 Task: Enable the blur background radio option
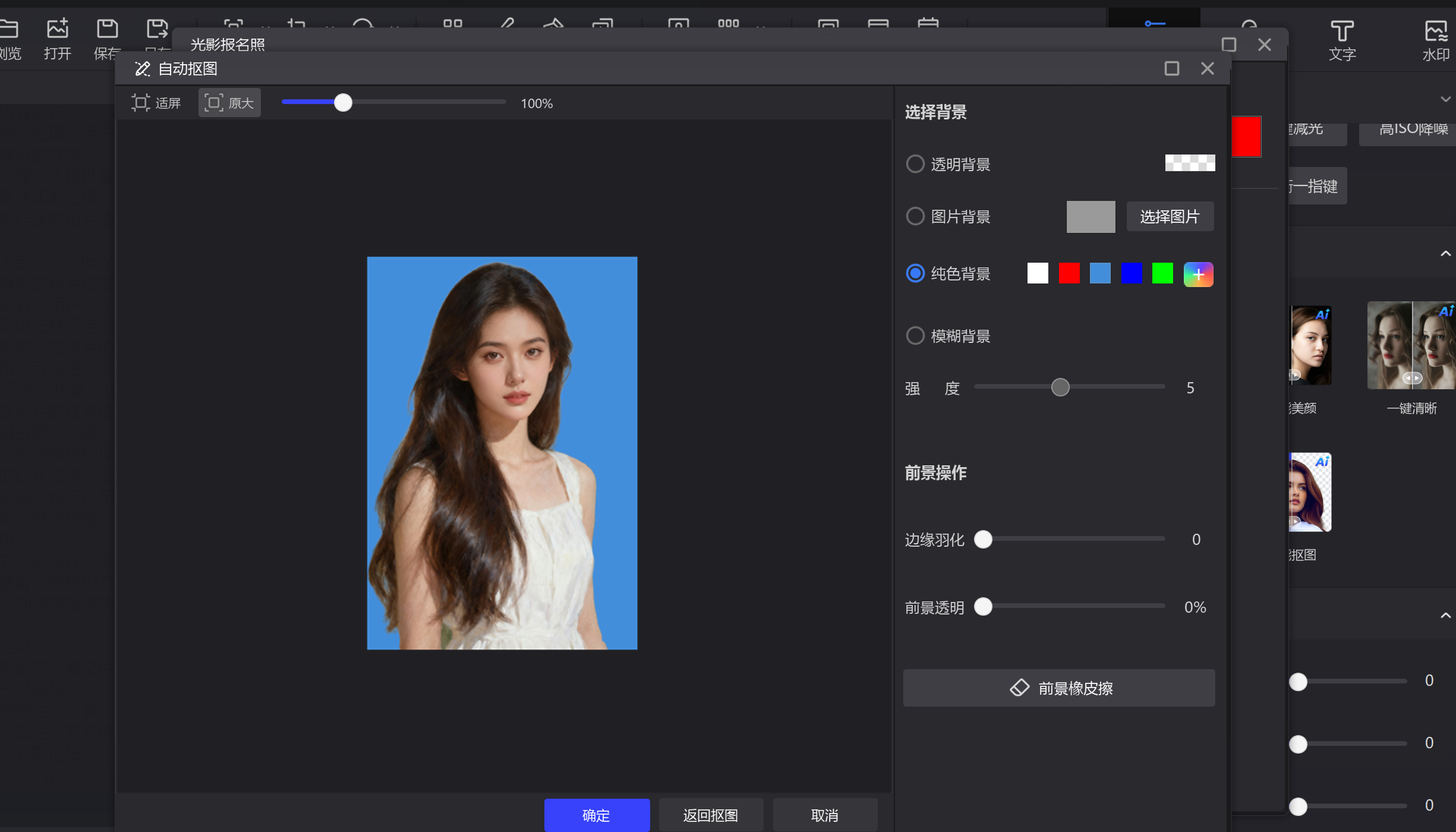pyautogui.click(x=915, y=336)
